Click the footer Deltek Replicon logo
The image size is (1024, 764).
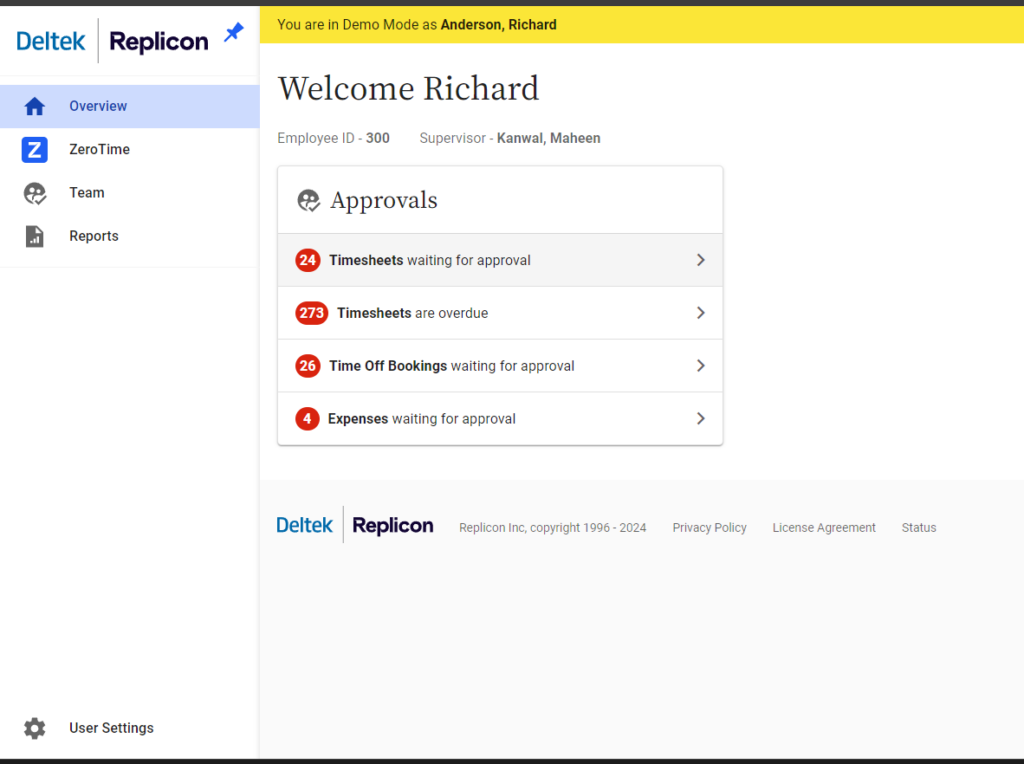pyautogui.click(x=354, y=524)
